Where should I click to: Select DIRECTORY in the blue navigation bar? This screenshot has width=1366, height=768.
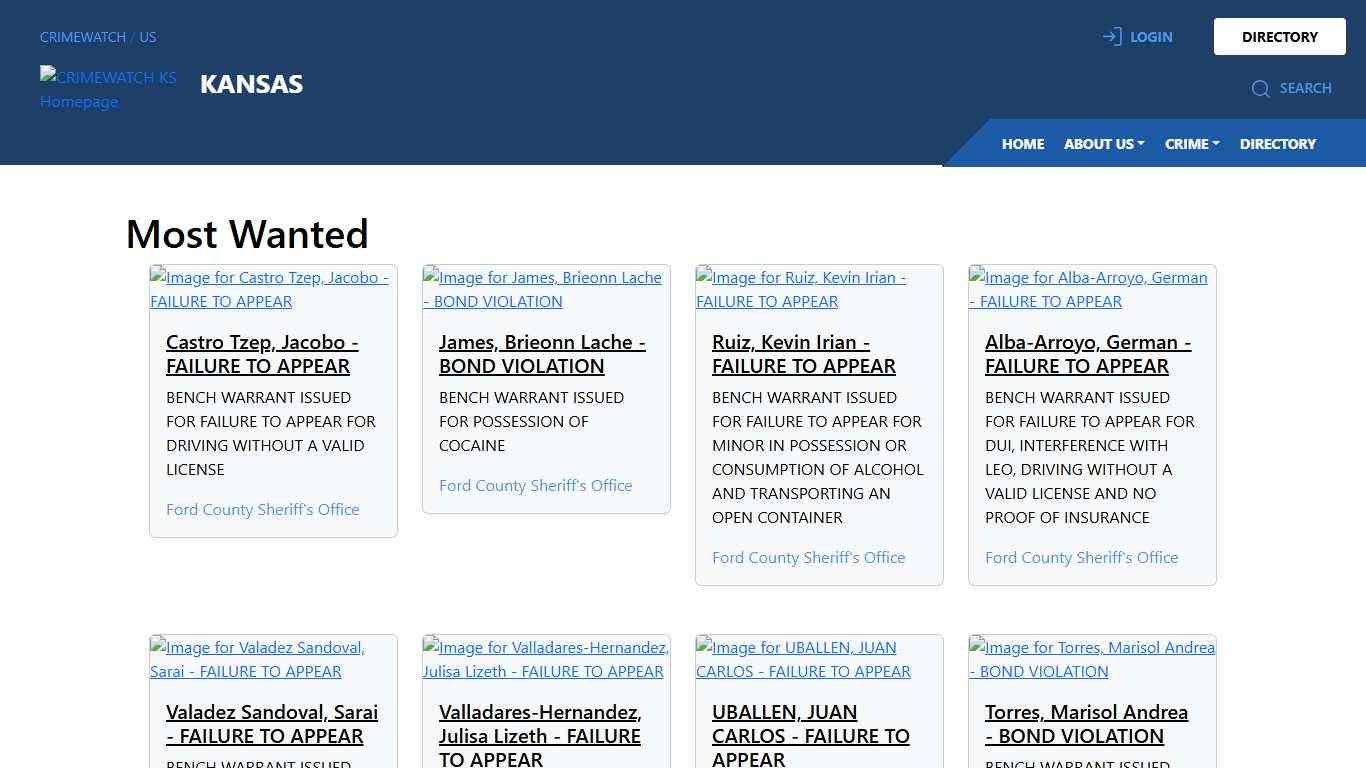click(1277, 144)
